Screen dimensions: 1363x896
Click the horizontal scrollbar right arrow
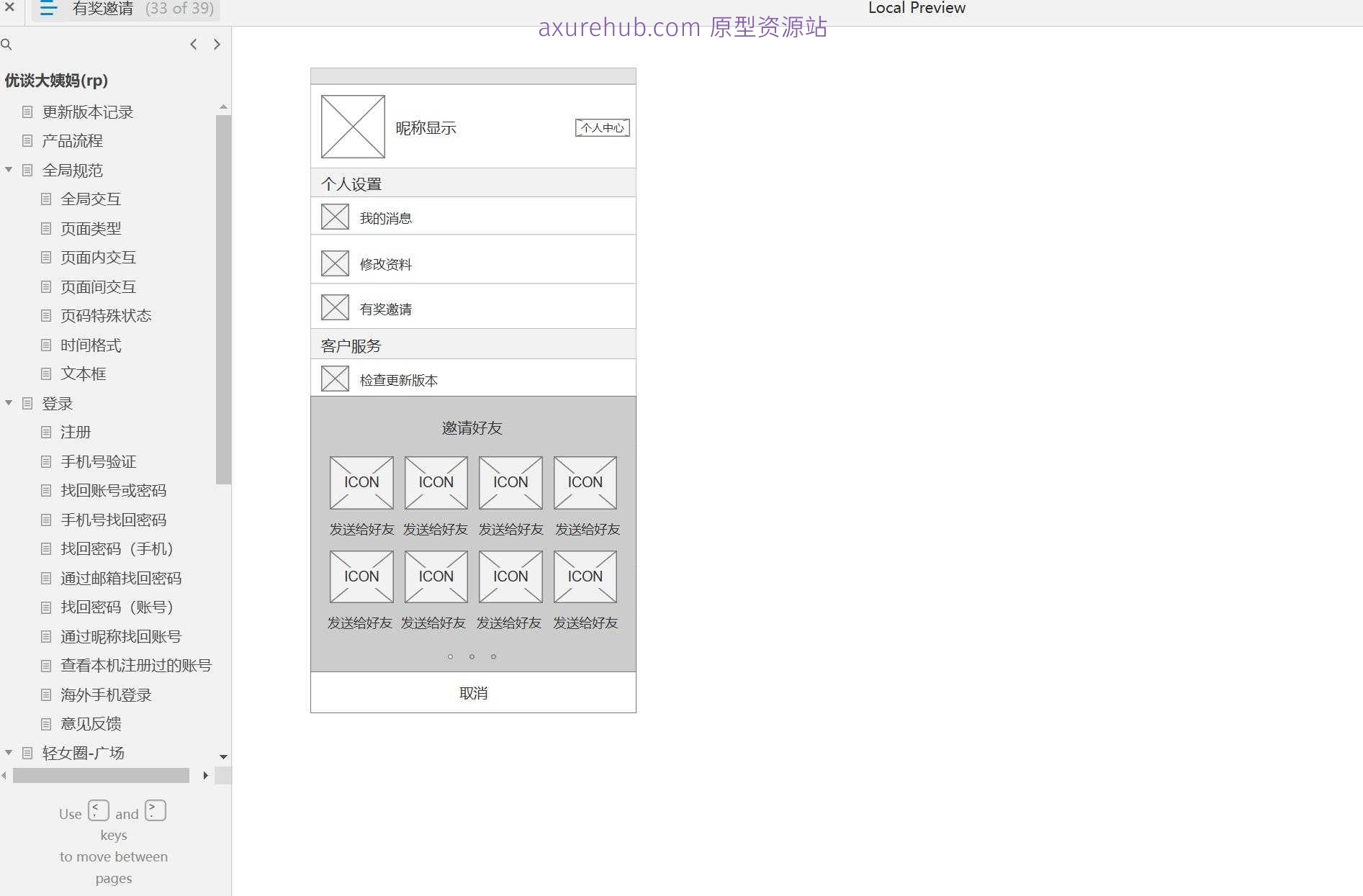point(206,775)
